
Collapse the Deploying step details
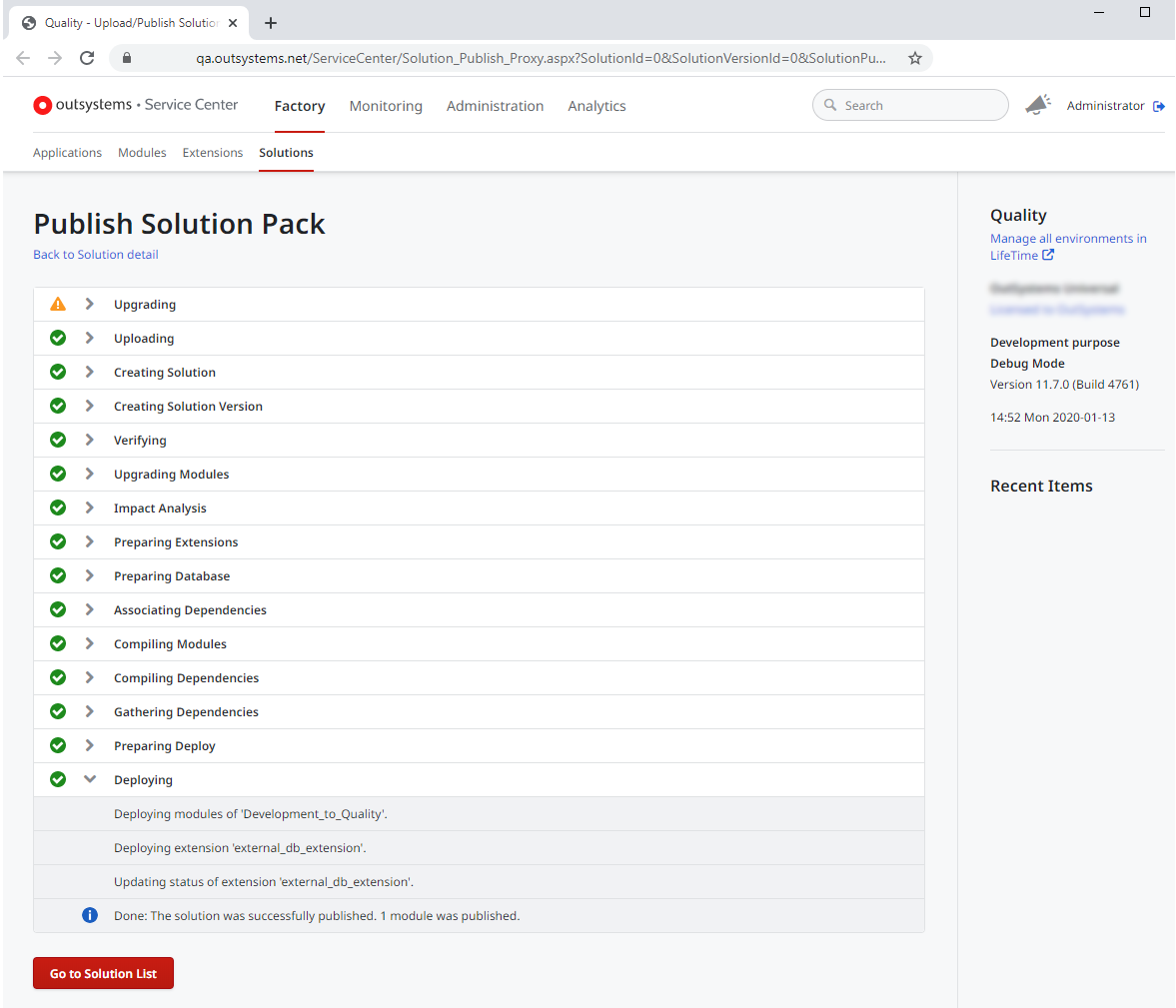tap(90, 779)
